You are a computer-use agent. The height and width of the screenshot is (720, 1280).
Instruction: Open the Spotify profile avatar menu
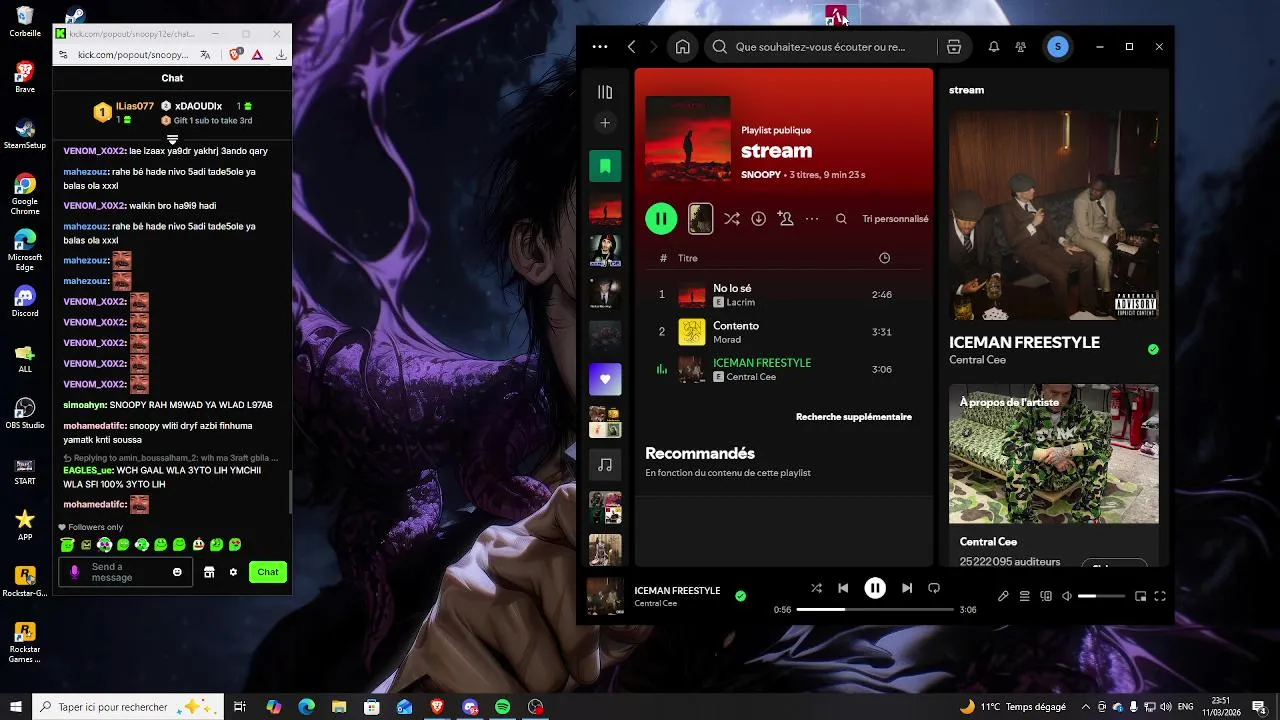click(1058, 47)
